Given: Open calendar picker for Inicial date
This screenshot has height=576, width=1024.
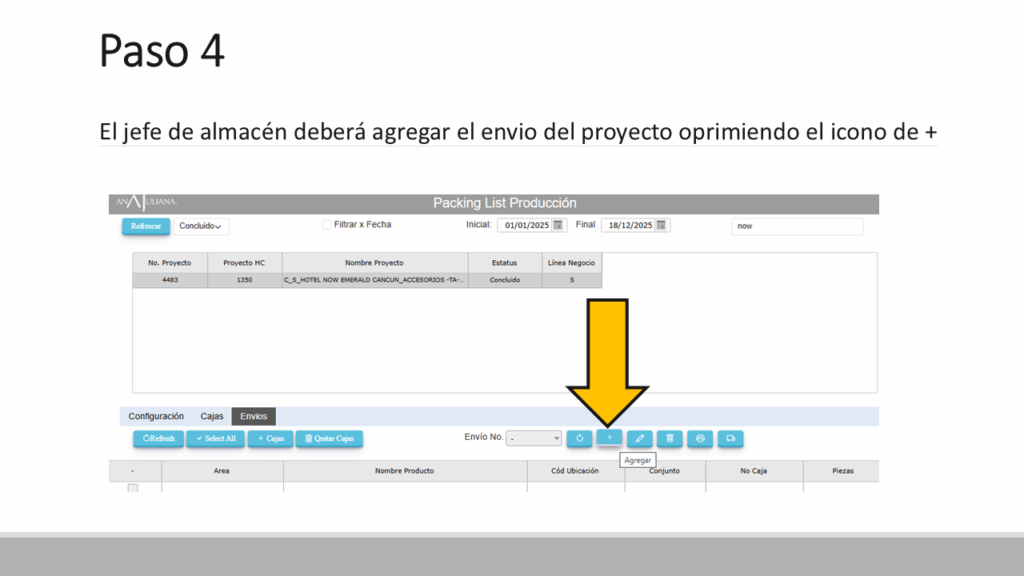Looking at the screenshot, I should tap(559, 225).
